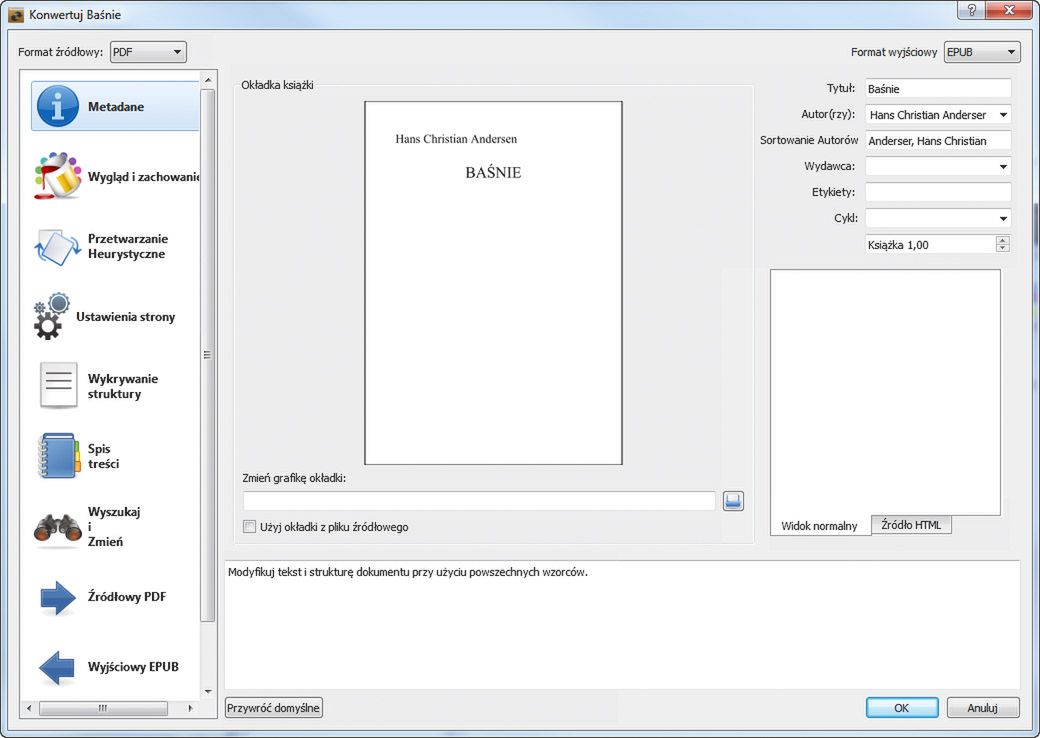Click sidebar horizontal scroll-right arrow
1040x738 pixels.
190,708
